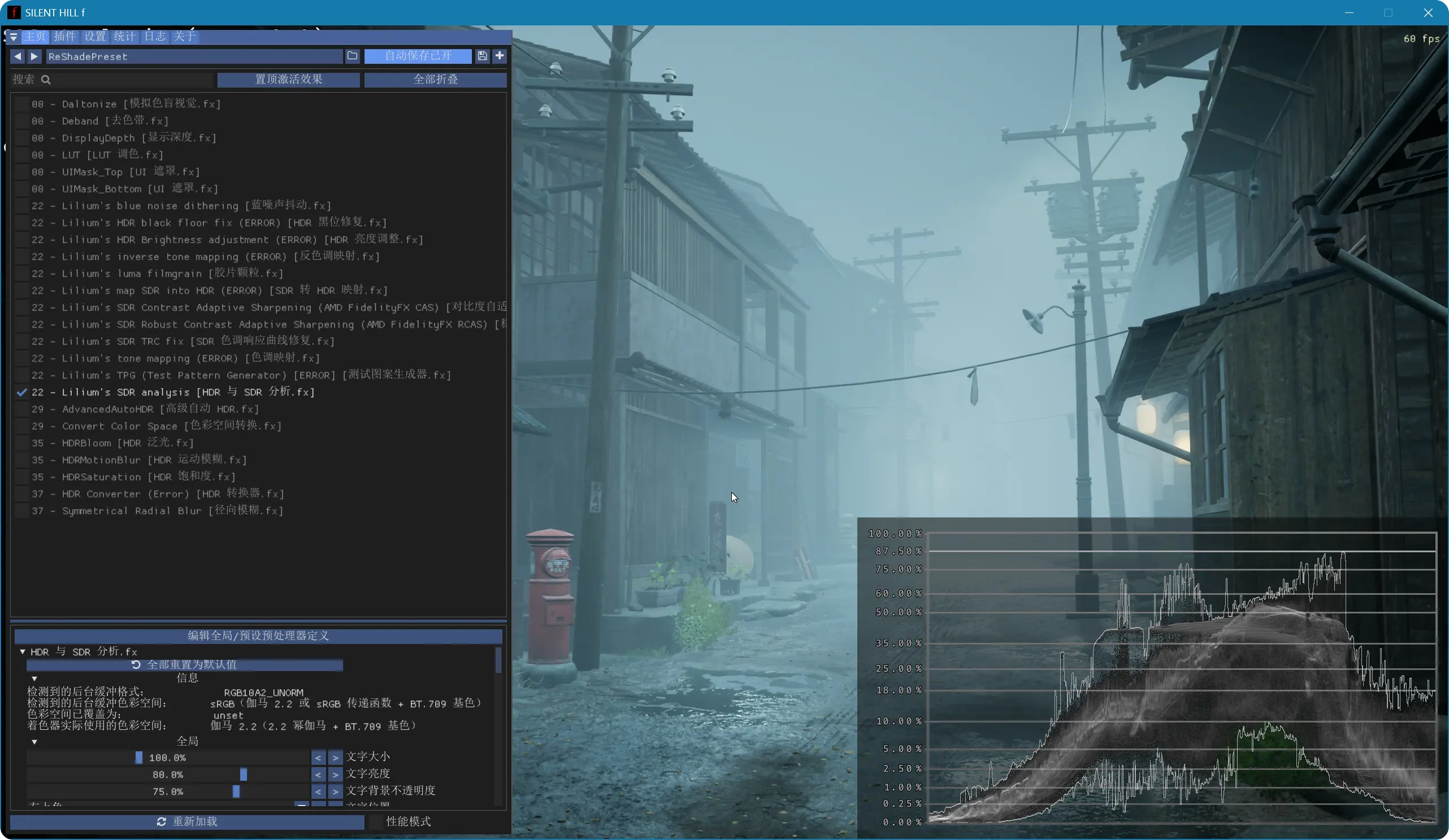Collapse the 信息 section triangle
Viewport: 1449px width, 840px height.
[x=34, y=679]
